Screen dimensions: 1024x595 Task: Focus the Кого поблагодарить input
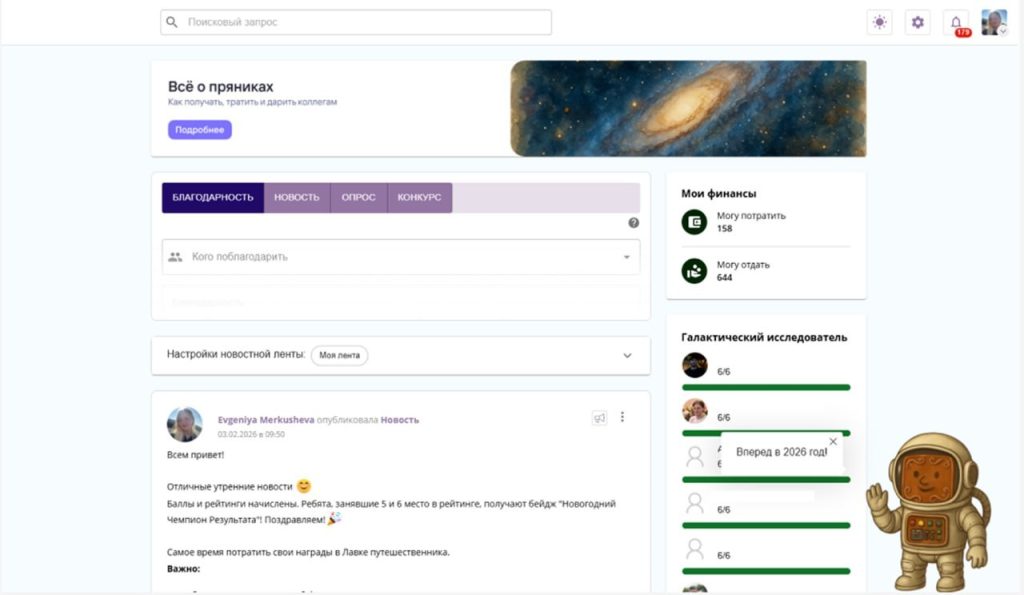click(401, 257)
